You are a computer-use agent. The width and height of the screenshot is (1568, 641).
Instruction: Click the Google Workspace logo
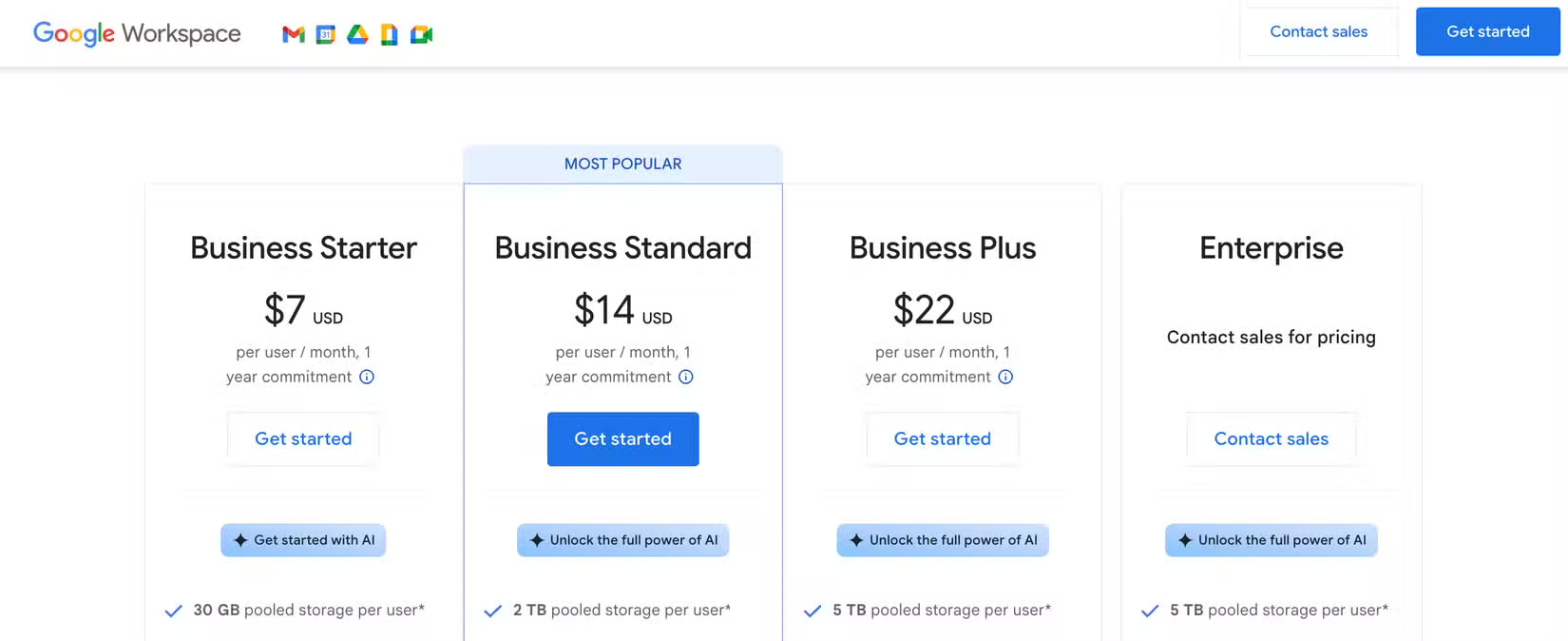pos(137,33)
